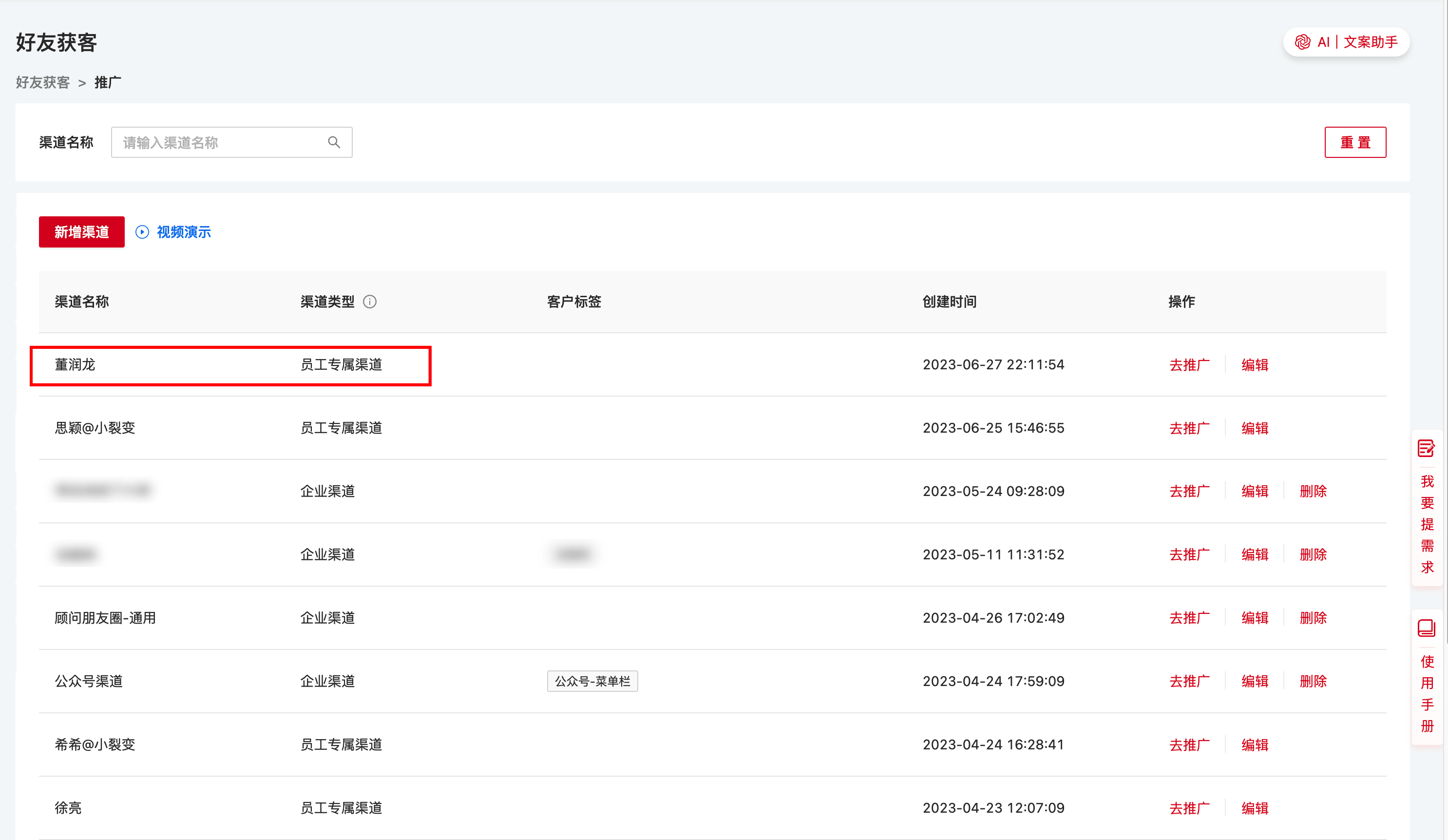This screenshot has width=1448, height=840.
Task: Click the 新增渠道 button
Action: [81, 231]
